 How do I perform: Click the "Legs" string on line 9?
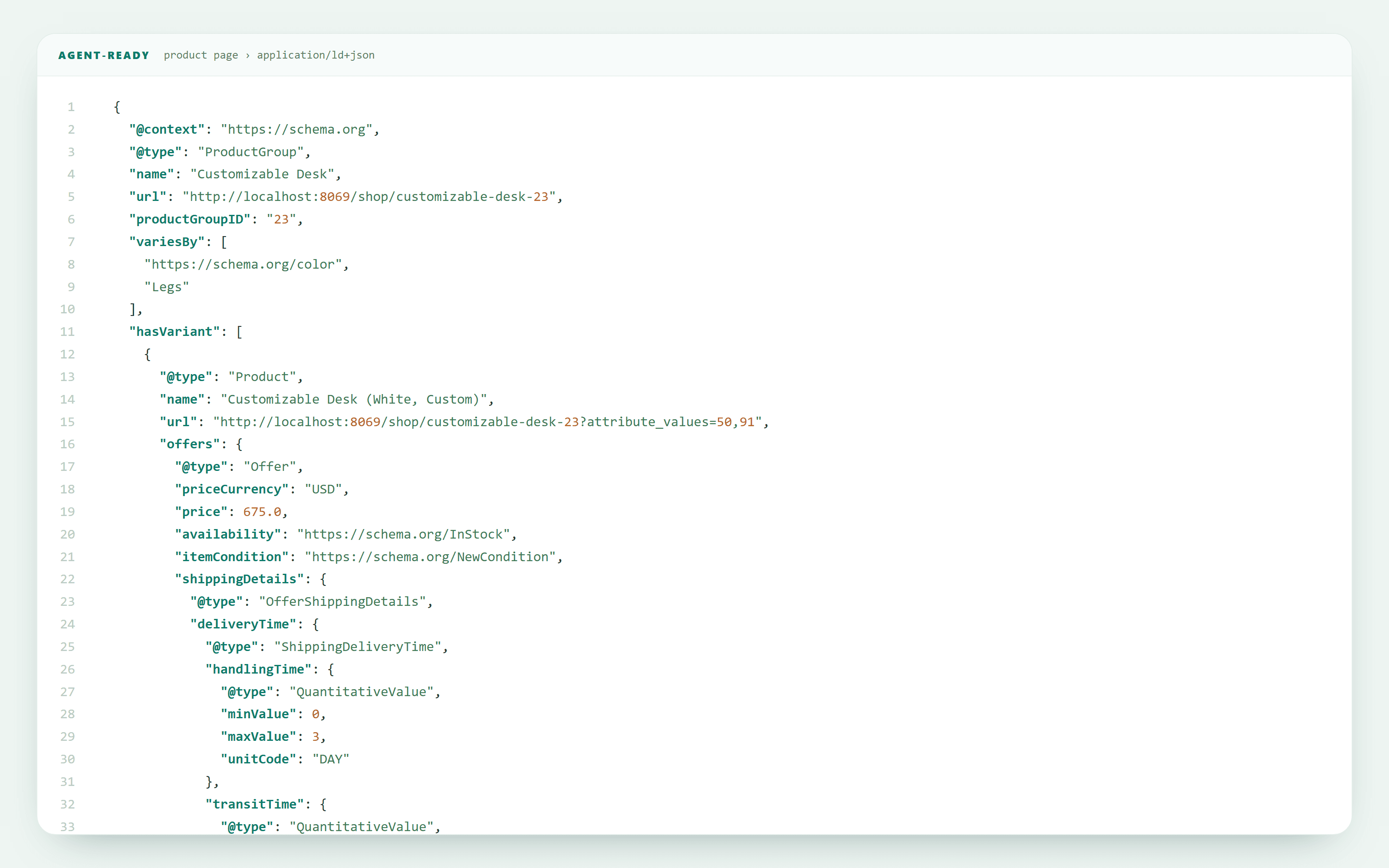[167, 286]
